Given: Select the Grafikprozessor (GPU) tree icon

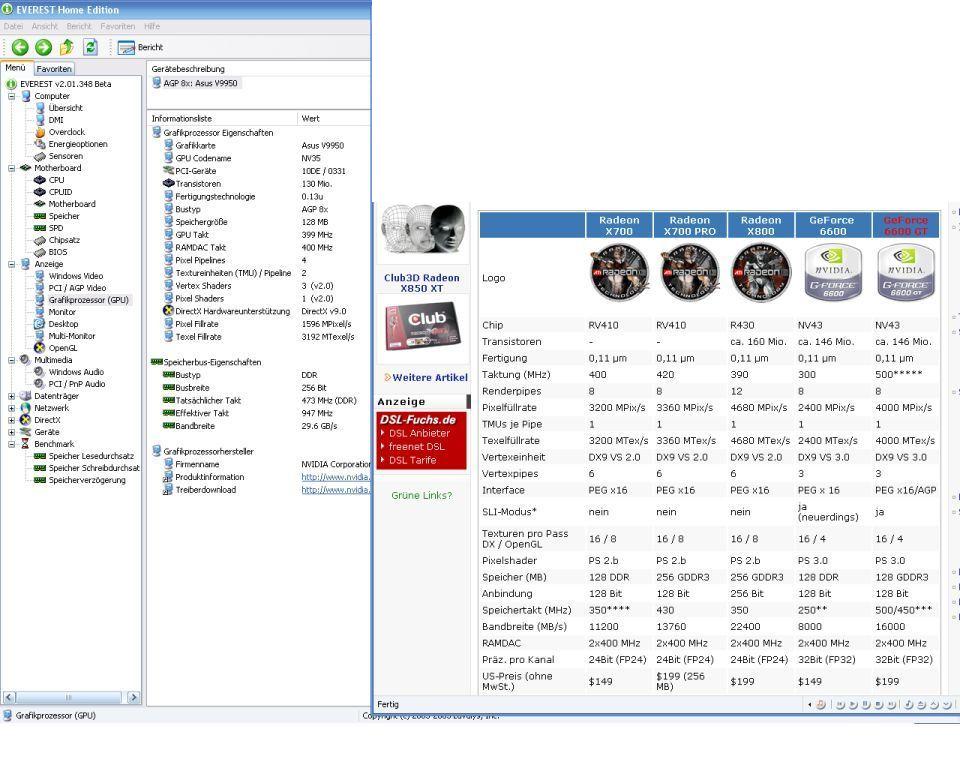Looking at the screenshot, I should pyautogui.click(x=40, y=300).
